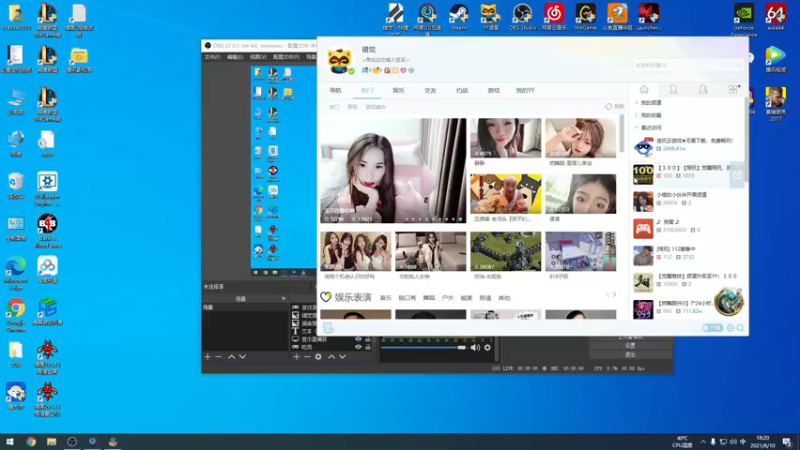Open WeGame desktop shortcut
800x450 pixels.
(585, 17)
